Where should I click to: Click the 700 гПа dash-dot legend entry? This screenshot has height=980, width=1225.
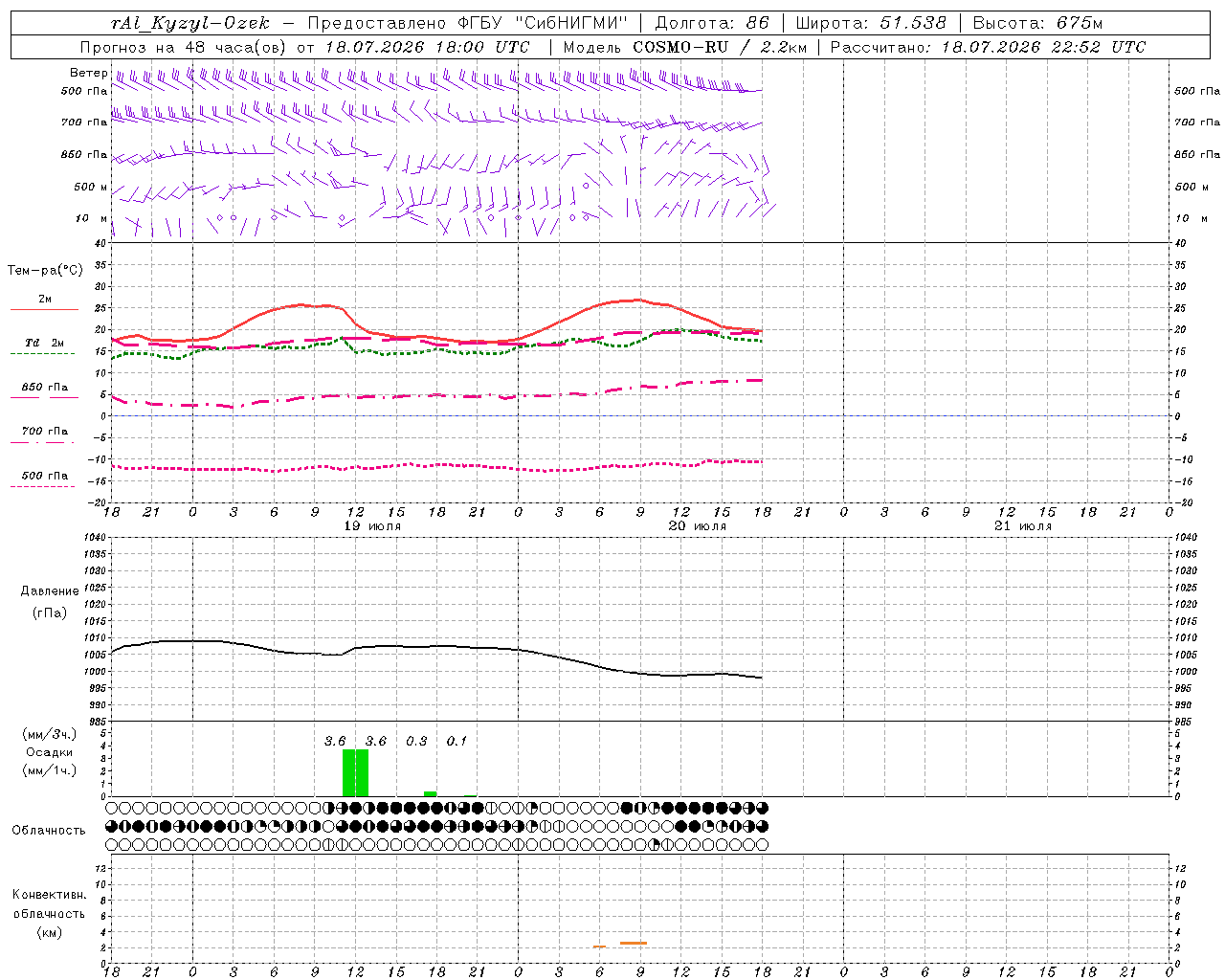(44, 435)
